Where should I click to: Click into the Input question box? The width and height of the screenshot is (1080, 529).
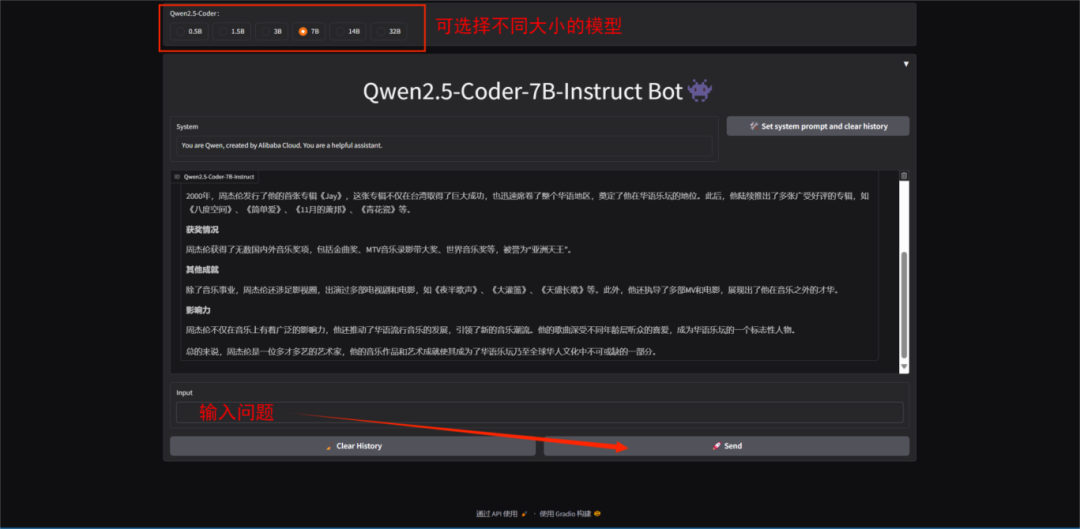click(x=539, y=413)
